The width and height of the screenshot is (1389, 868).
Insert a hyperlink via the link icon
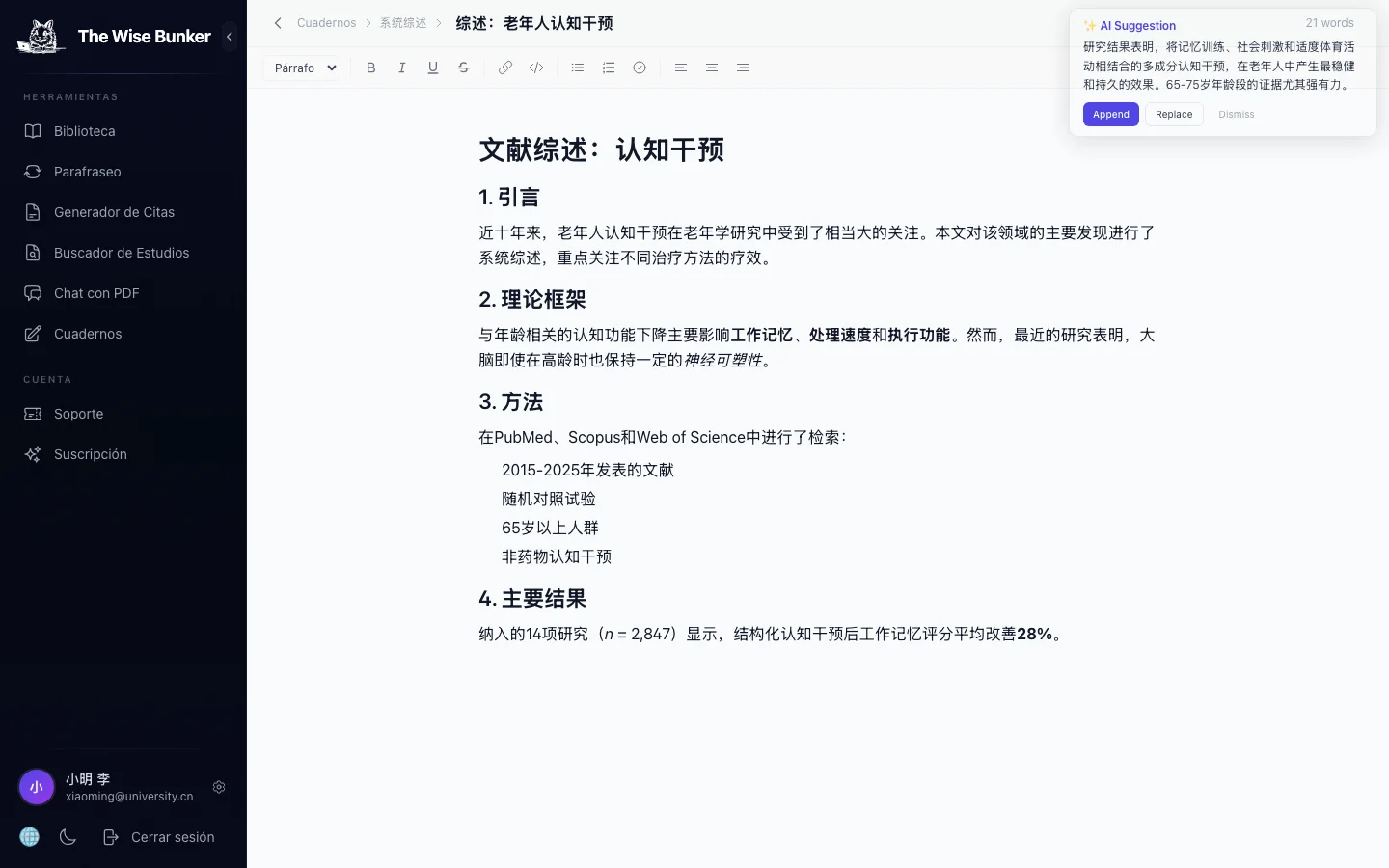click(505, 68)
